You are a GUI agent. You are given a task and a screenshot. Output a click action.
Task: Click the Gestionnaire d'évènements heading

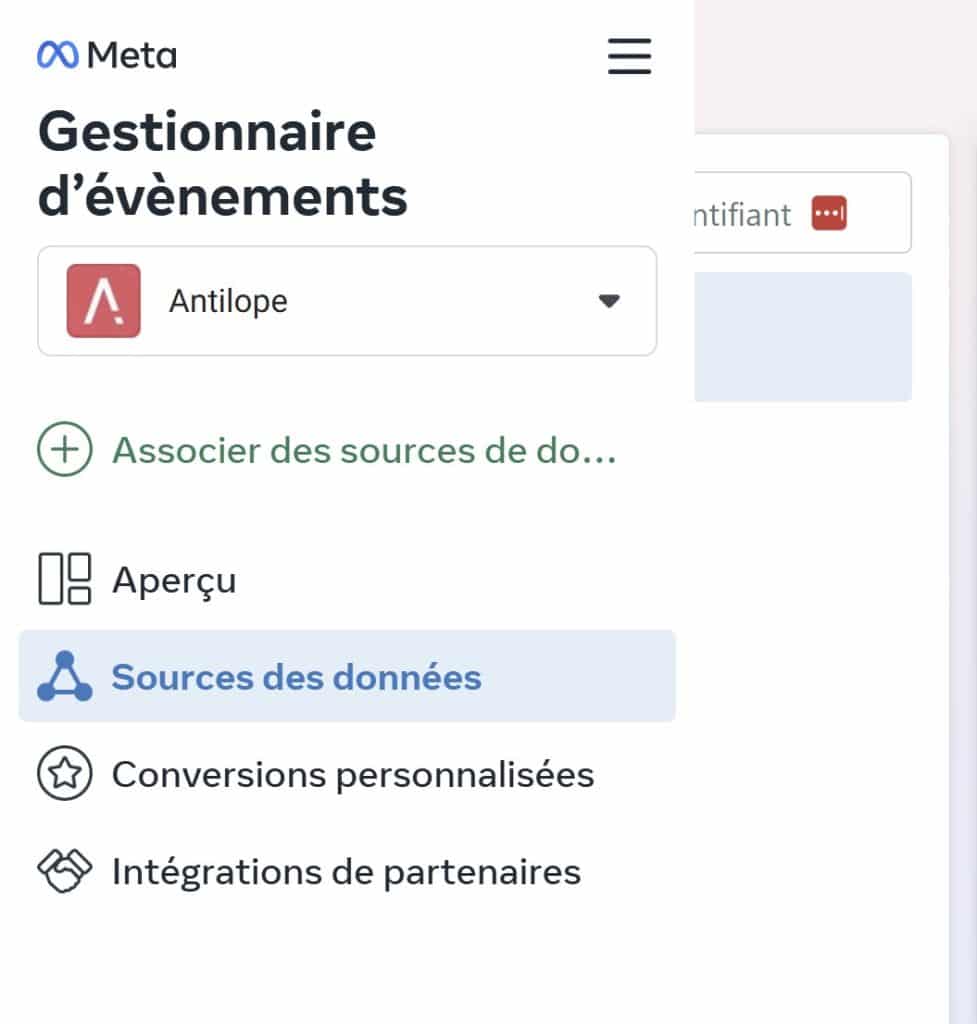[223, 163]
